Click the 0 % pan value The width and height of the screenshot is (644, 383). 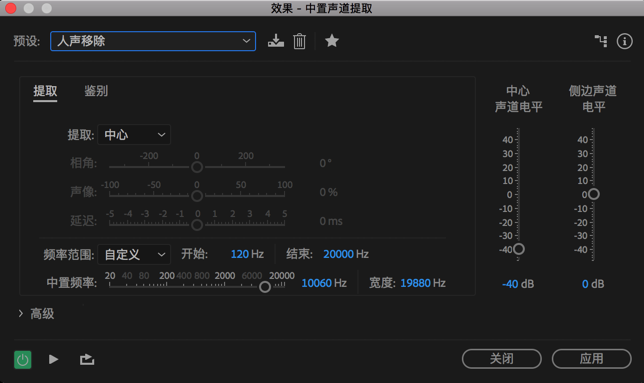[329, 192]
